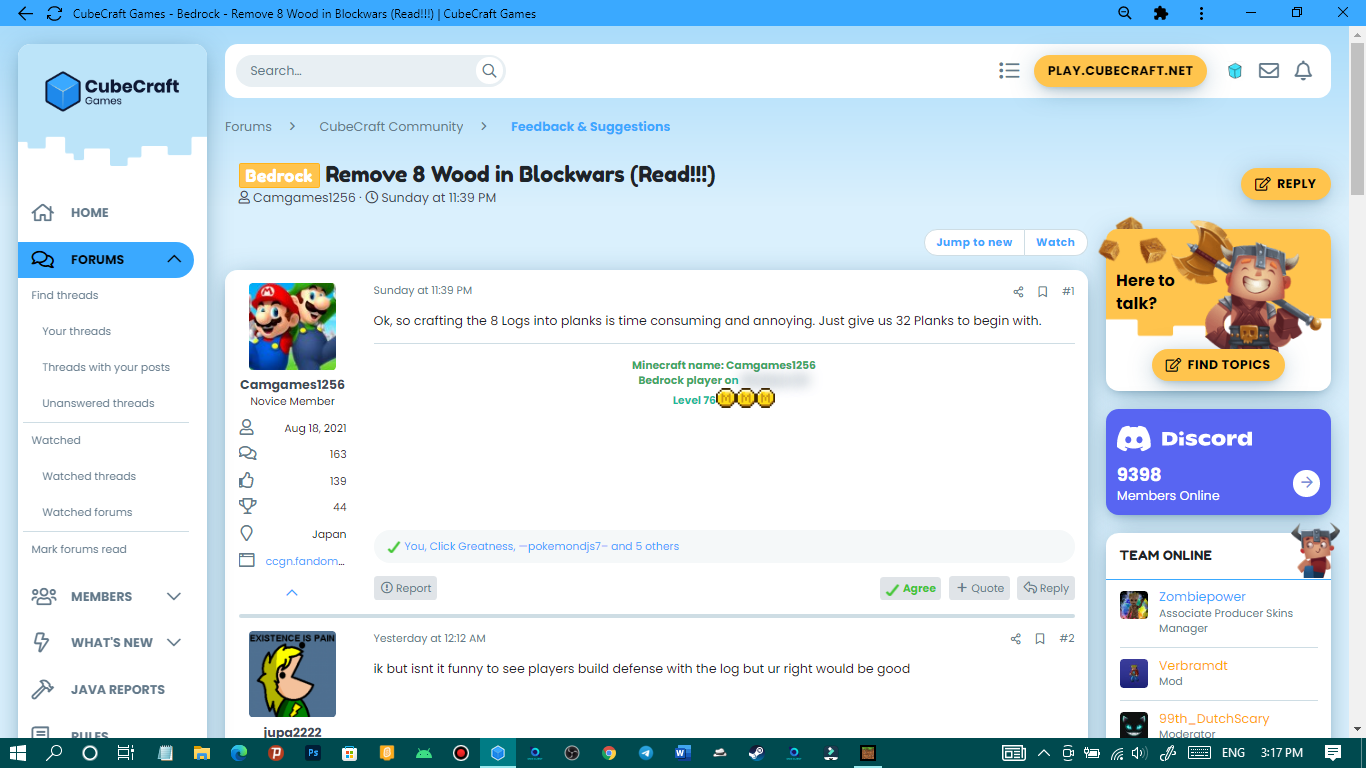Screen dimensions: 1366x768
Task: Reload the page with refresh icon
Action: [54, 13]
